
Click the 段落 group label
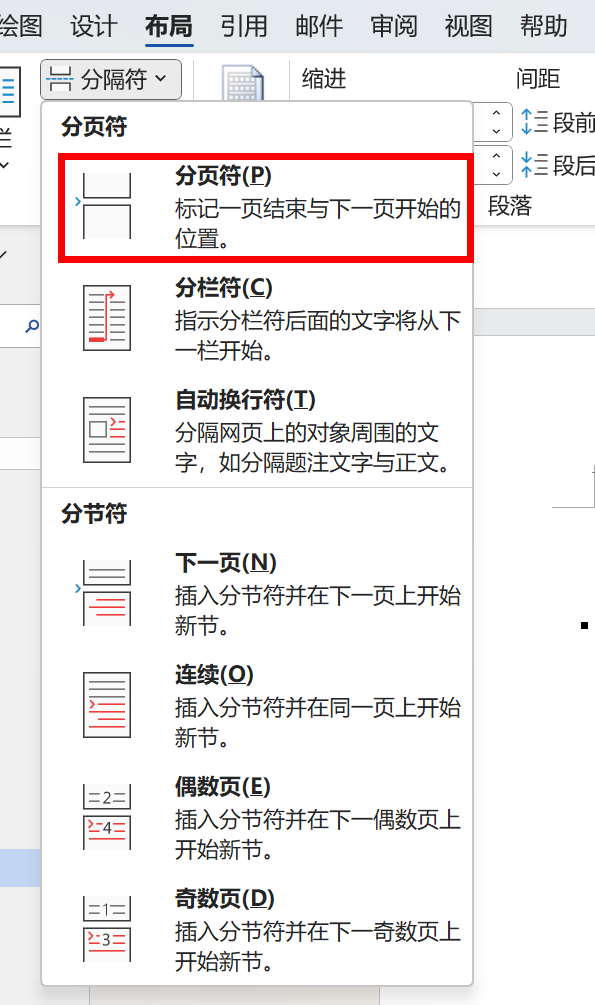point(510,206)
